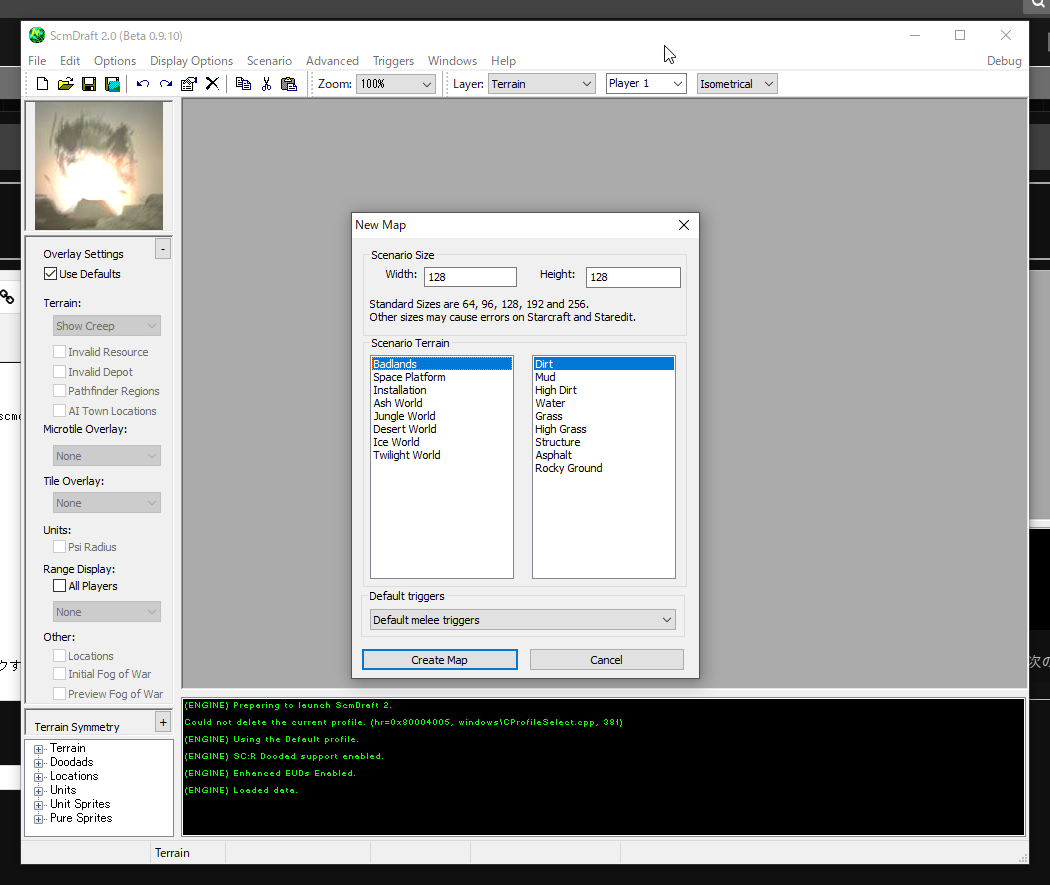The image size is (1050, 885).
Task: Select Desert World tileset
Action: 442,429
